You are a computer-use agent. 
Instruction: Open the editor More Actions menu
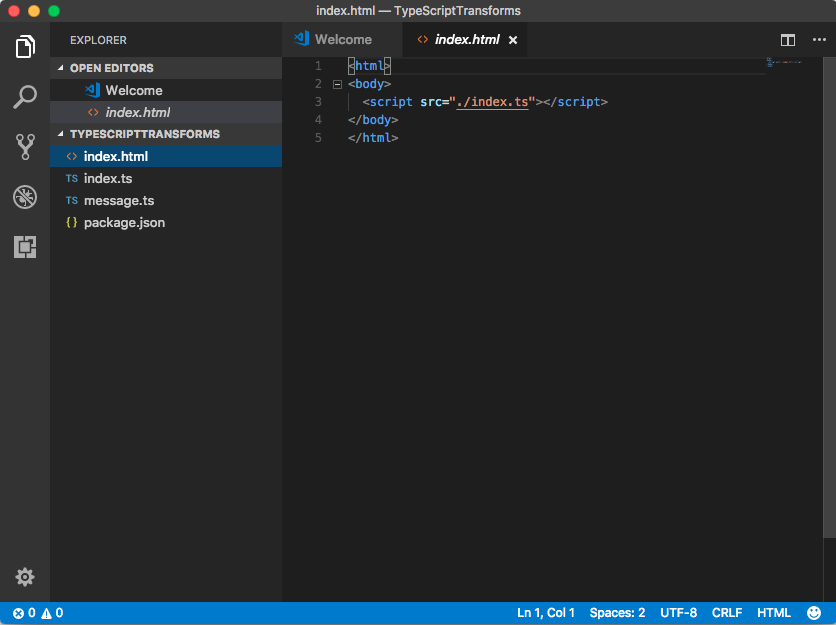(819, 39)
